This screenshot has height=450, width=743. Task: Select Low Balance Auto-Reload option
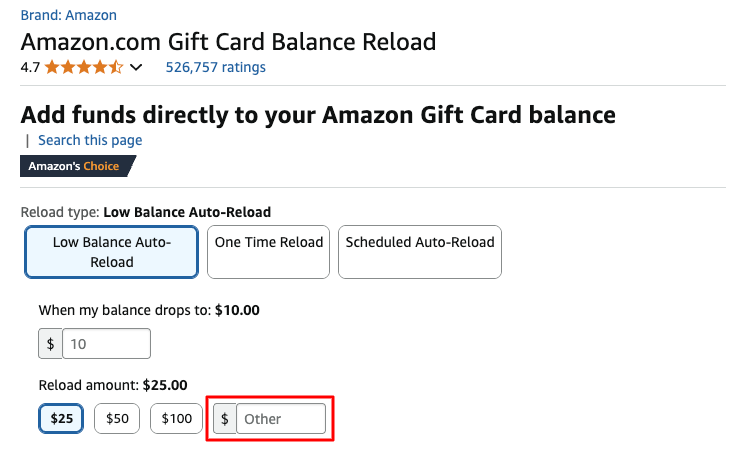pos(112,252)
